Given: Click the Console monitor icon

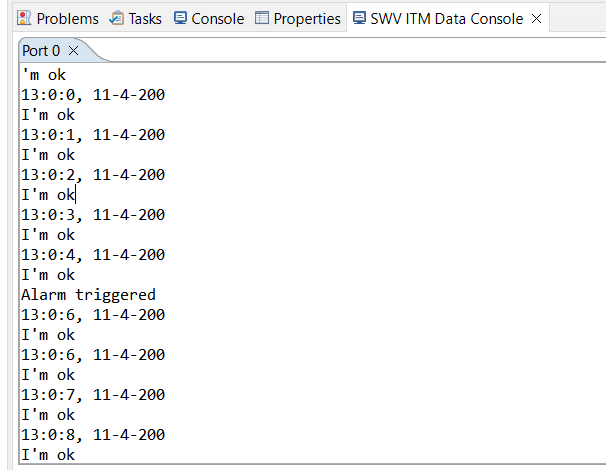Looking at the screenshot, I should tap(180, 18).
